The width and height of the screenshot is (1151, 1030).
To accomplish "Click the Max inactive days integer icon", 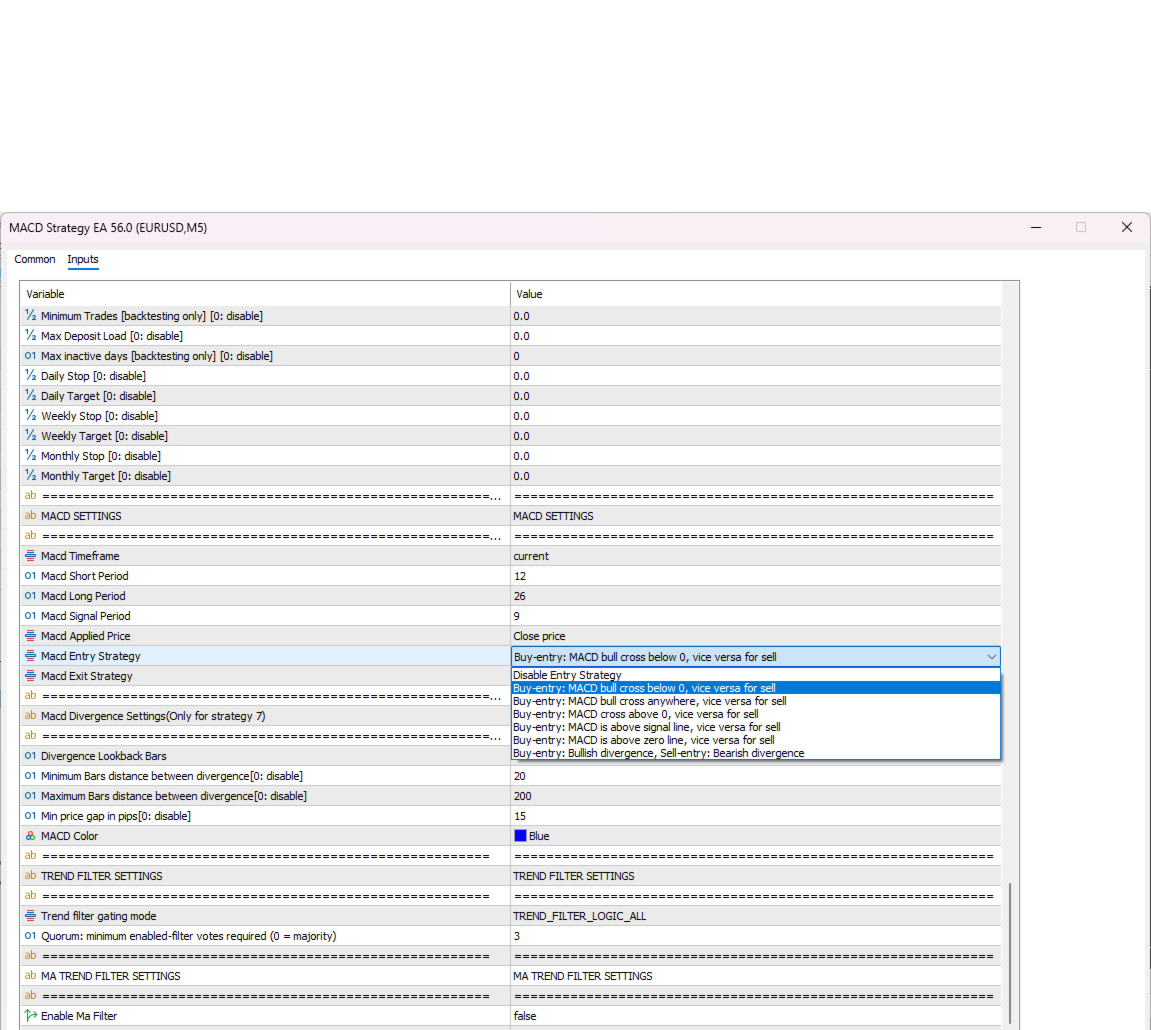I will (30, 355).
